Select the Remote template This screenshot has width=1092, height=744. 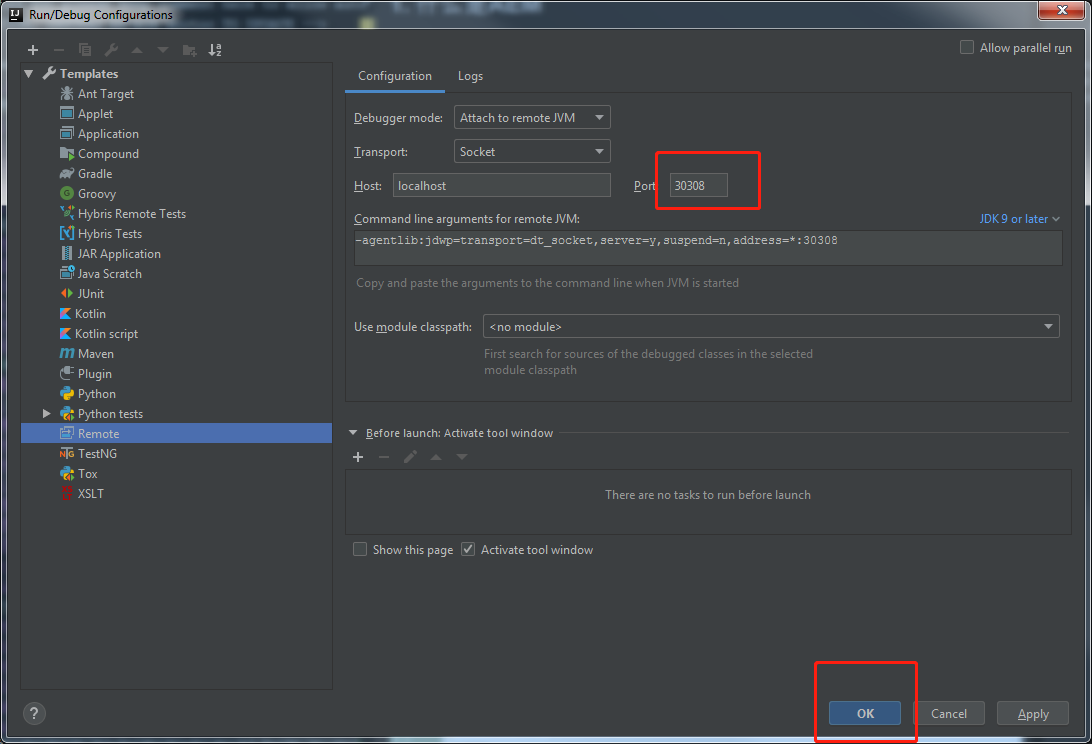(176, 433)
